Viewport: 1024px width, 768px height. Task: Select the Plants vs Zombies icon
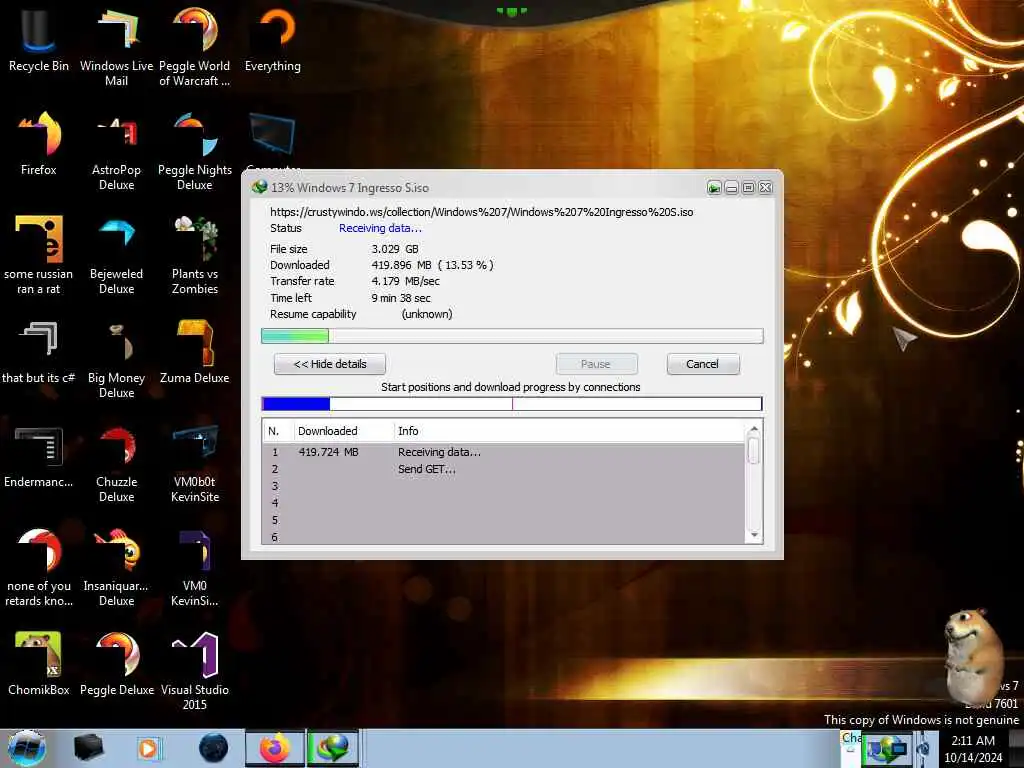[x=195, y=254]
